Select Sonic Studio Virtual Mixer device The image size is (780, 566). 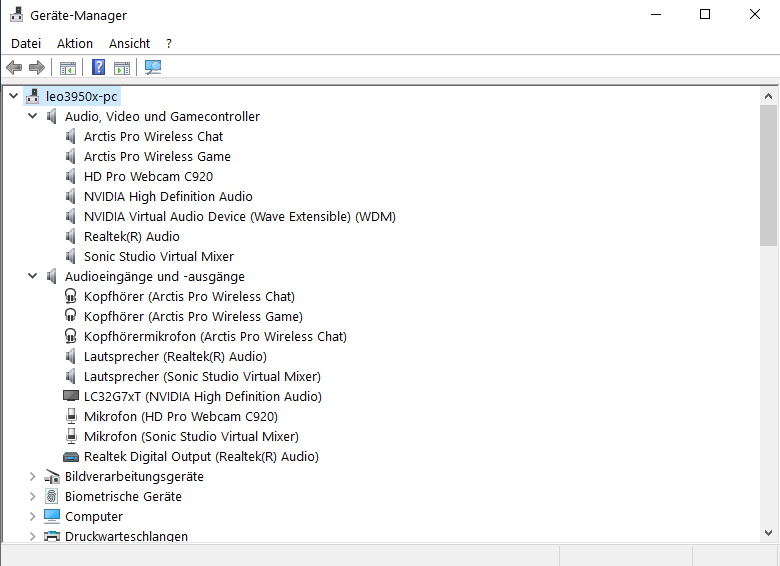[159, 256]
